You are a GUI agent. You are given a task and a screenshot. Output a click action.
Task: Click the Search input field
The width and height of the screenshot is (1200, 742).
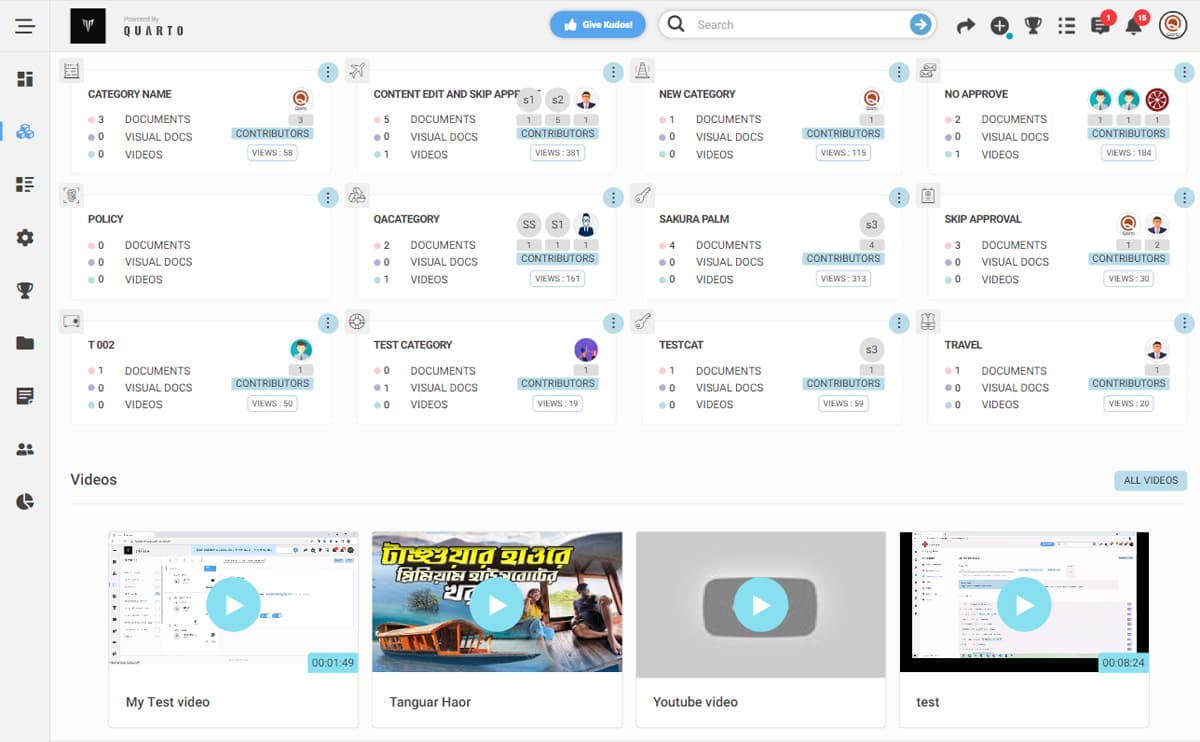(790, 25)
